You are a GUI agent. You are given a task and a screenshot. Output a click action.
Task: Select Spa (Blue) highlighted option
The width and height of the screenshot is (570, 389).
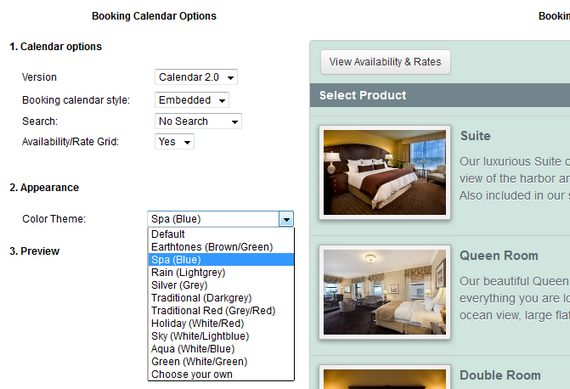[x=221, y=260]
